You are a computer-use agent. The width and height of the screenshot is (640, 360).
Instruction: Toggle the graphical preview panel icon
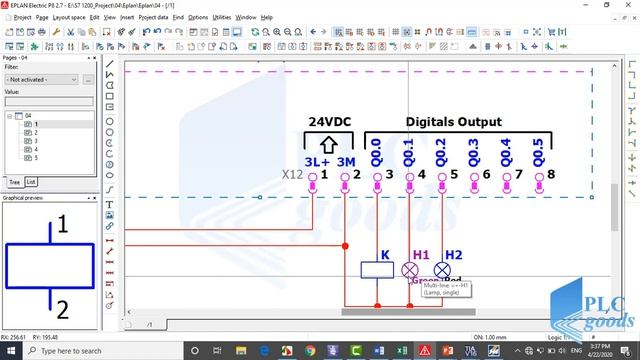coord(237,32)
